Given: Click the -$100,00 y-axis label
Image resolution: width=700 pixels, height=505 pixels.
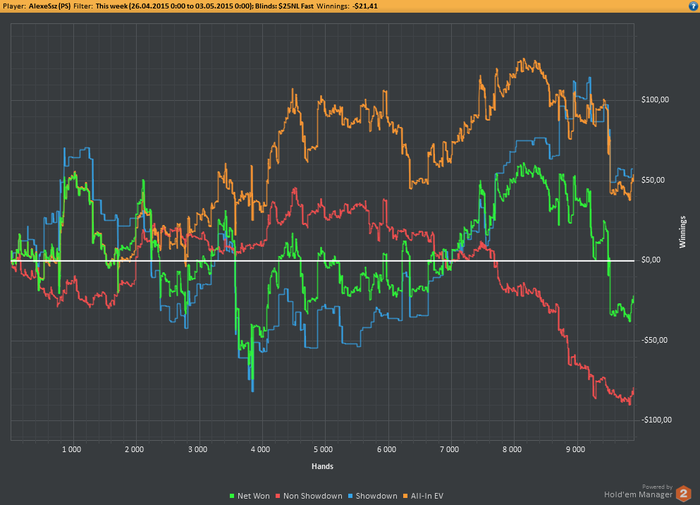Looking at the screenshot, I should click(656, 420).
